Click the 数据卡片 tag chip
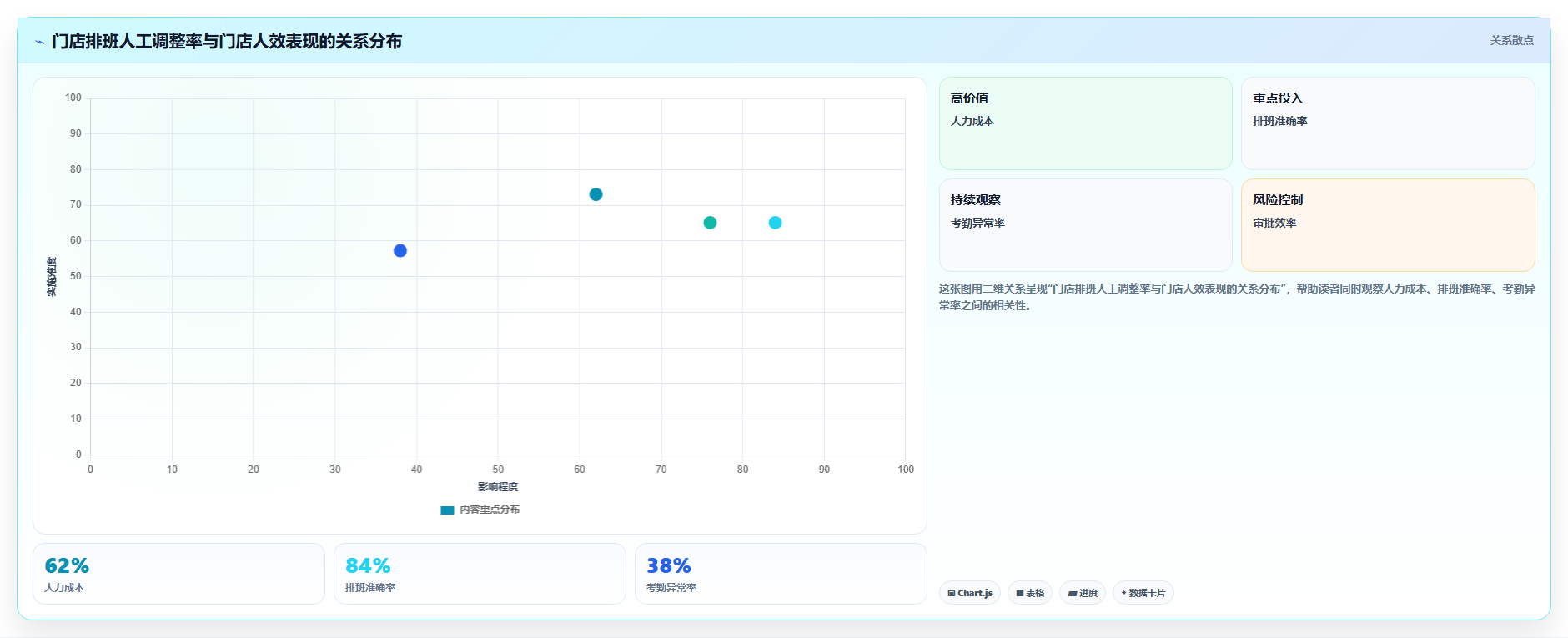This screenshot has height=638, width=1568. point(1143,593)
